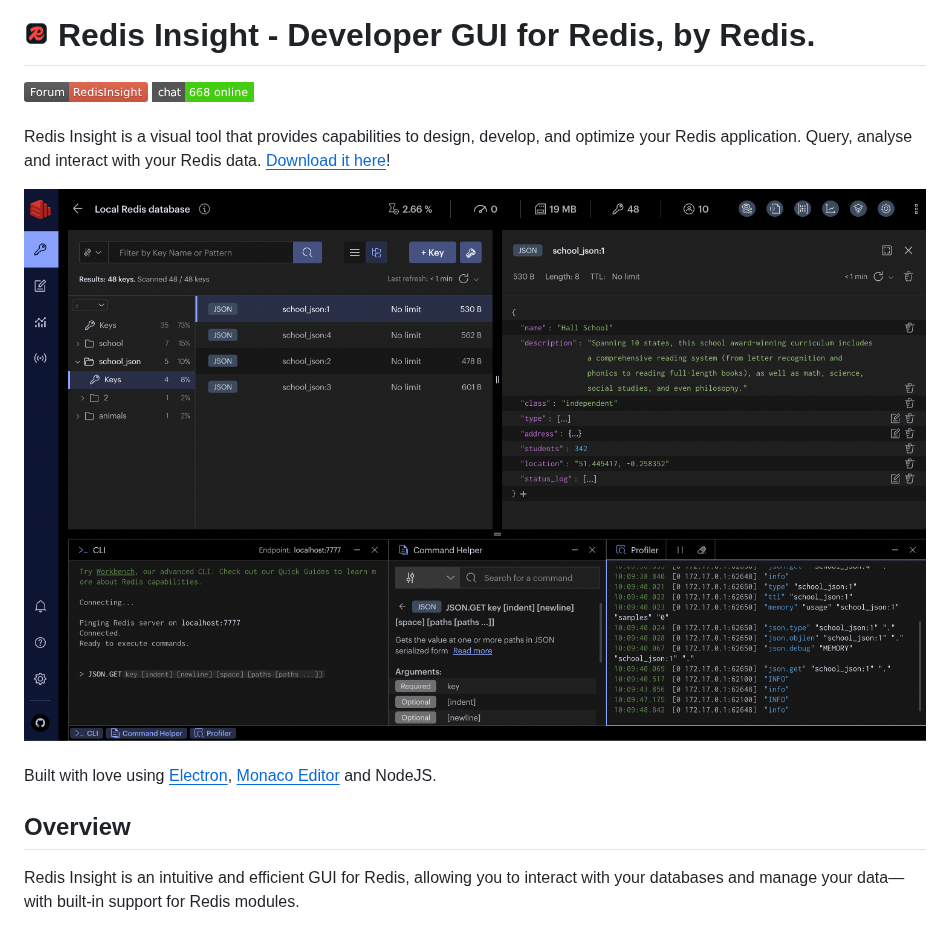Pause the Profiler
Image resolution: width=948 pixels, height=925 pixels.
point(680,550)
